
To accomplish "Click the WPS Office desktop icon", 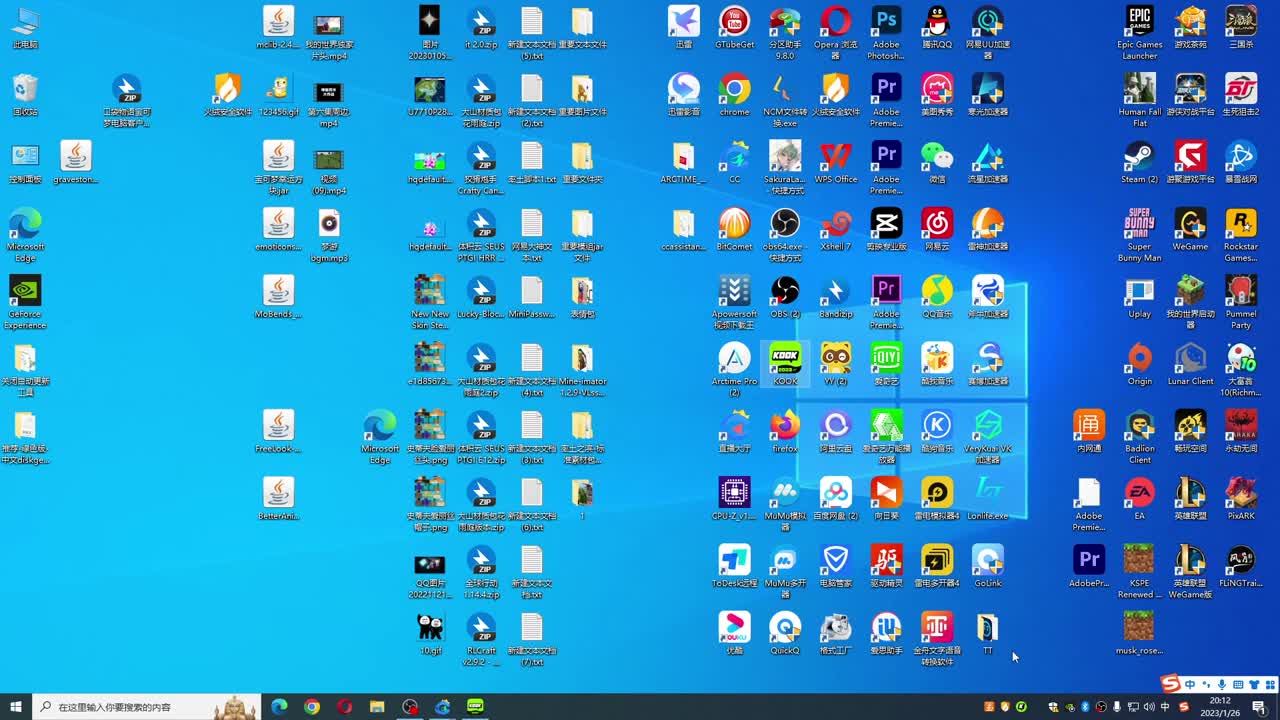I will tap(835, 157).
